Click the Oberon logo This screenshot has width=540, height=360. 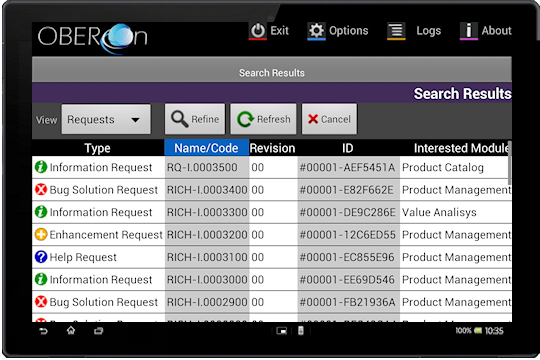[x=93, y=38]
